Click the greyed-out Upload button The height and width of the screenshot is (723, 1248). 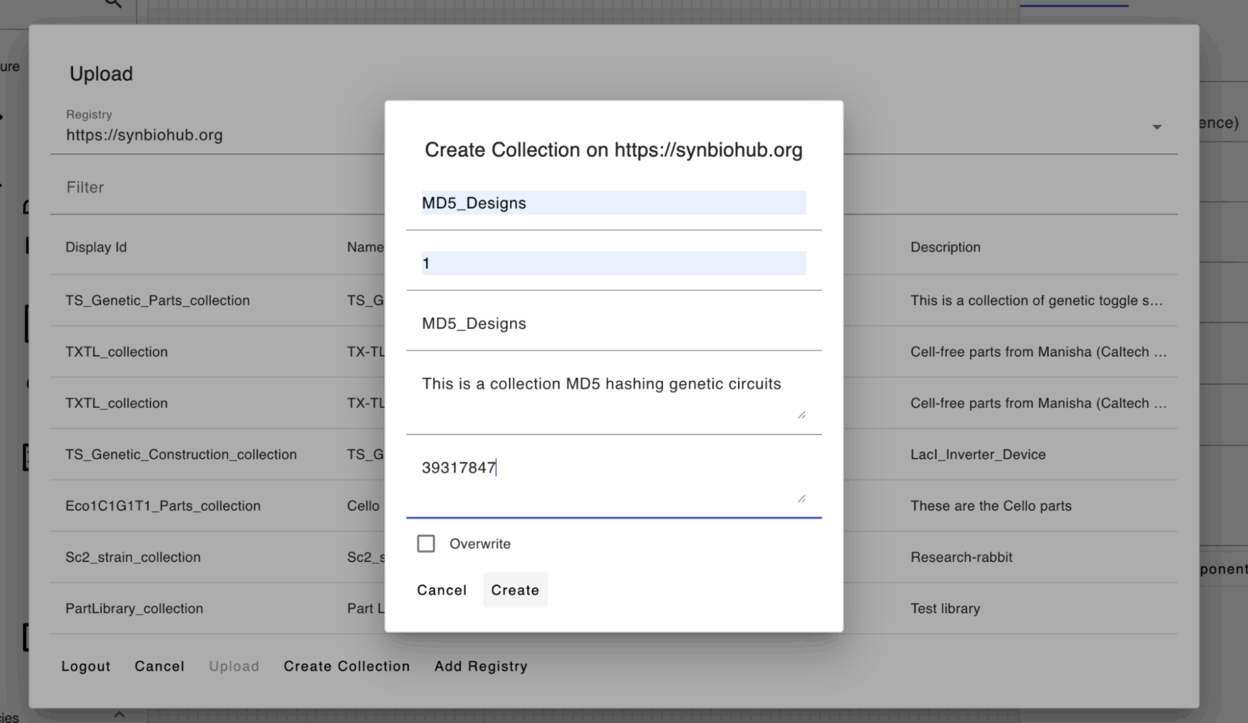[x=234, y=666]
